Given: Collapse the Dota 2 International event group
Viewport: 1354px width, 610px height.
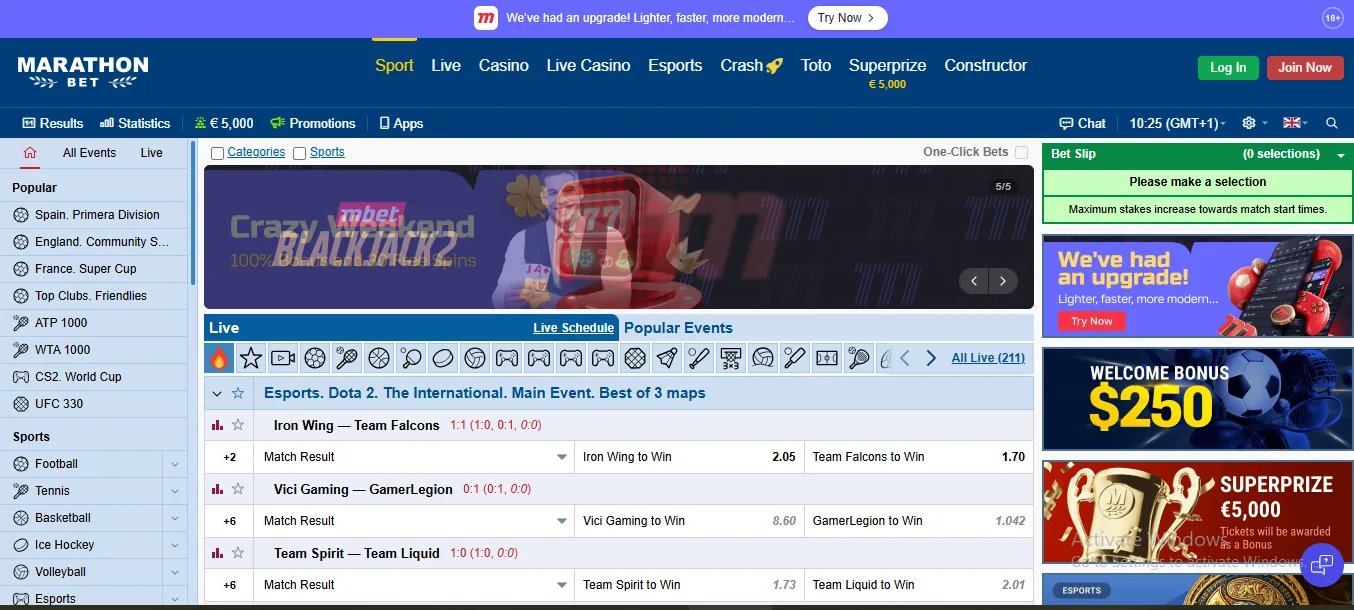Looking at the screenshot, I should [x=217, y=393].
